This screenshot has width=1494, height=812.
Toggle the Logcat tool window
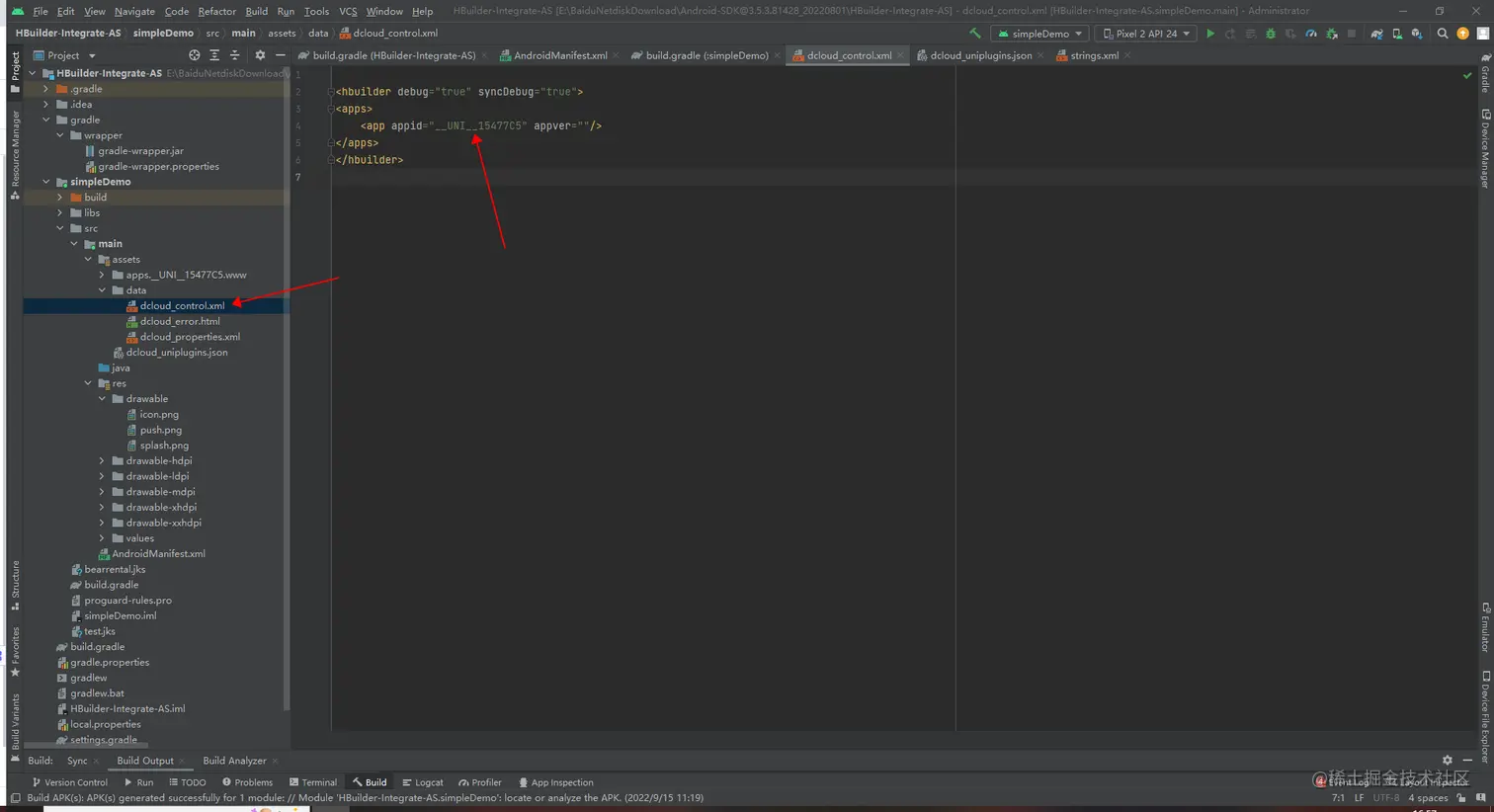(423, 782)
